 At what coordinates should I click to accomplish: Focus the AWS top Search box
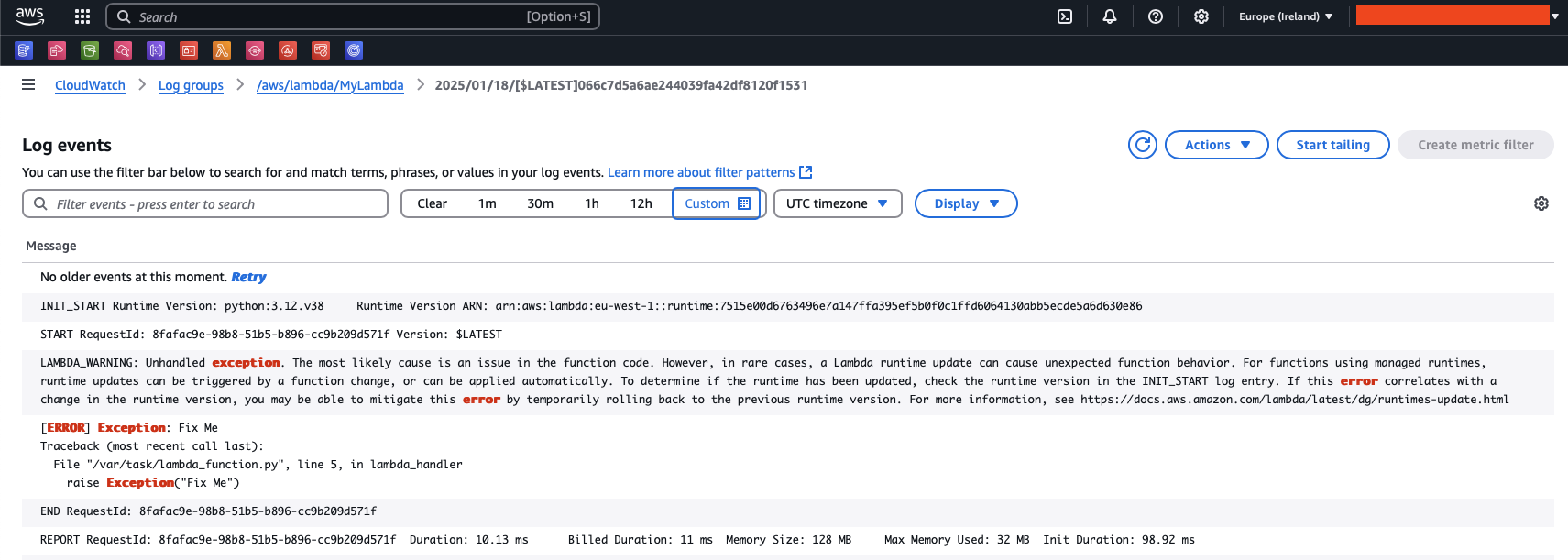(x=353, y=16)
